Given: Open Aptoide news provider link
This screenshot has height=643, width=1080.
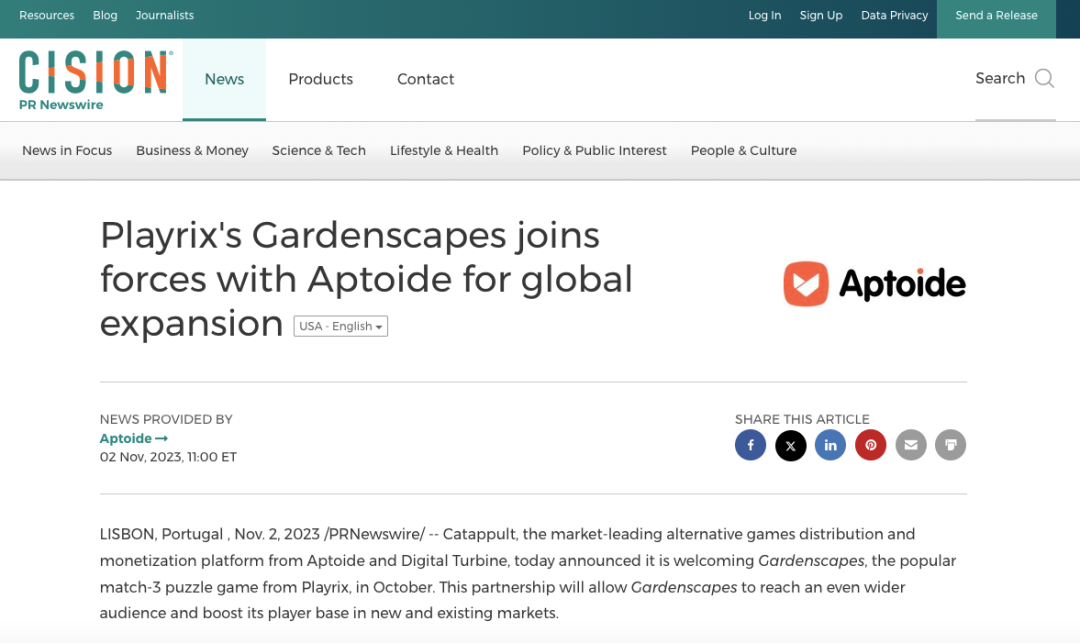Looking at the screenshot, I should pyautogui.click(x=134, y=439).
